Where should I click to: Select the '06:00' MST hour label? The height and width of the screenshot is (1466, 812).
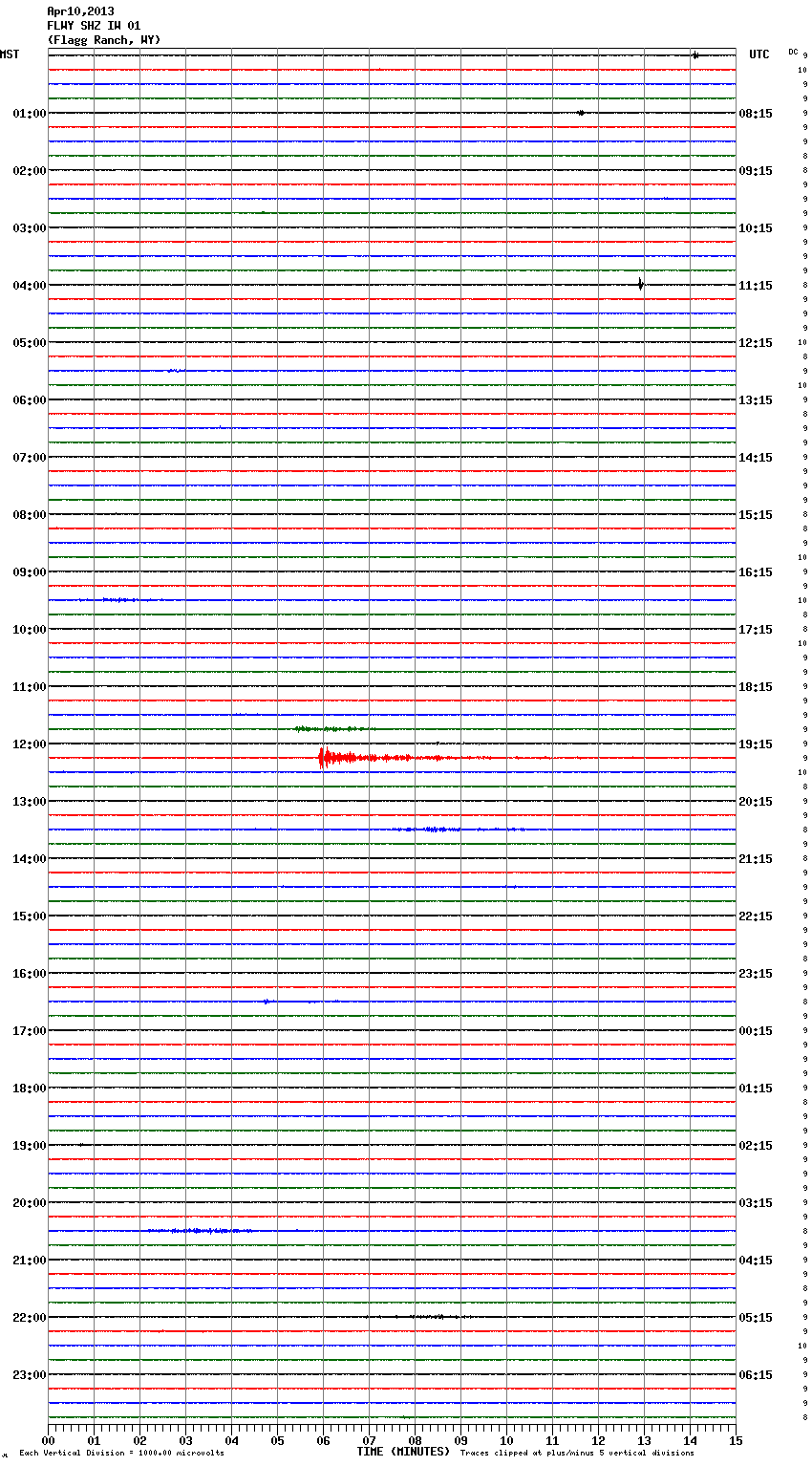(30, 400)
